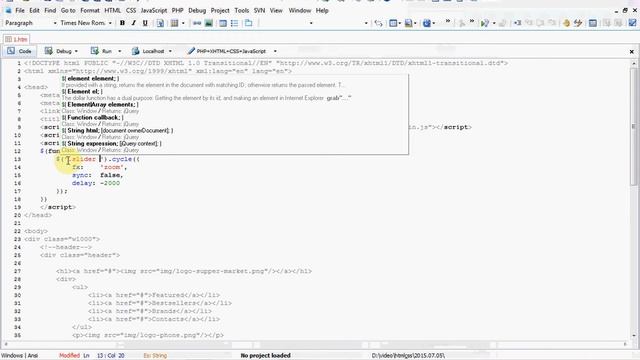Switch to Code view
The height and width of the screenshot is (360, 640).
point(19,51)
